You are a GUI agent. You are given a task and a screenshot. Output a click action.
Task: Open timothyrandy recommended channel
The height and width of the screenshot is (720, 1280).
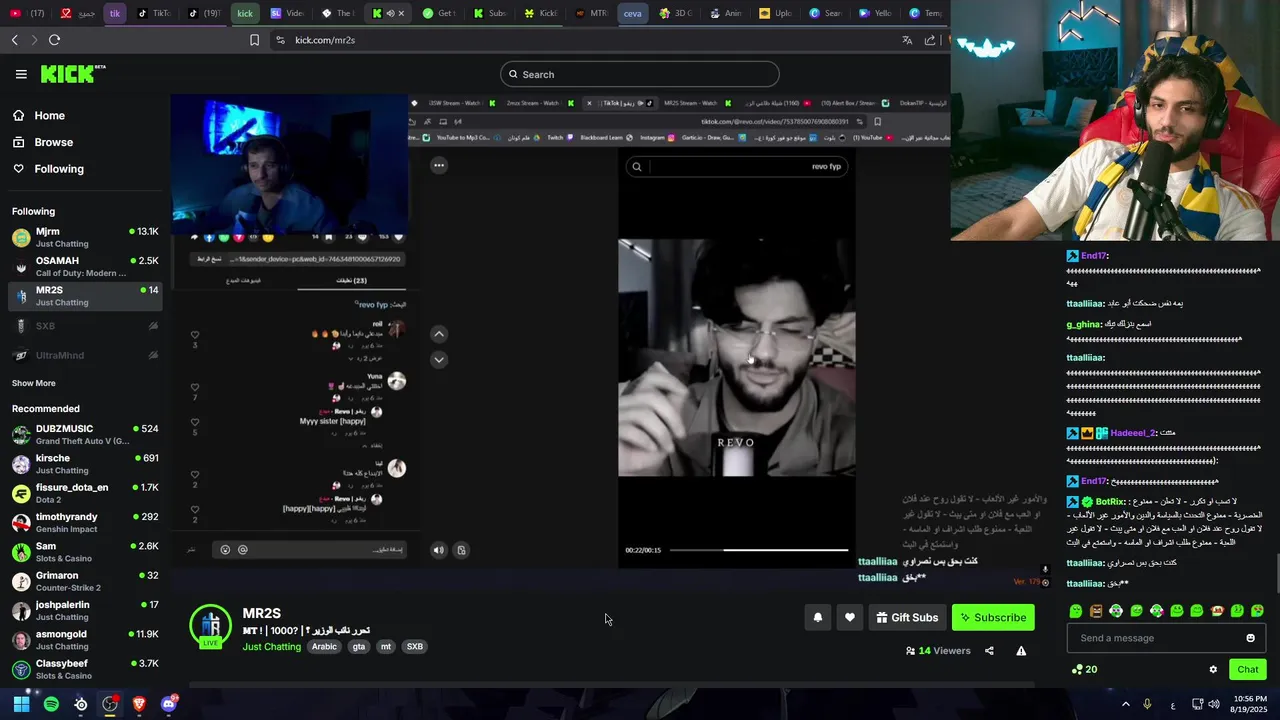coord(85,522)
